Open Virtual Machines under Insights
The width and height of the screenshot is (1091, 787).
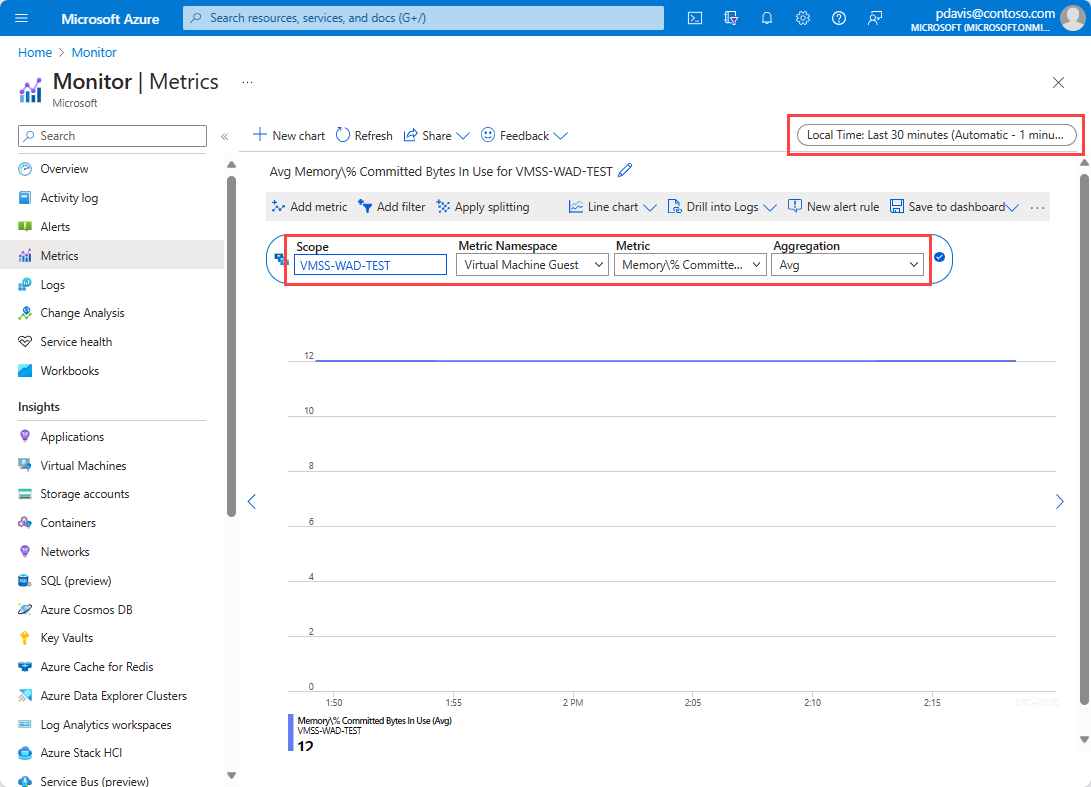click(83, 466)
